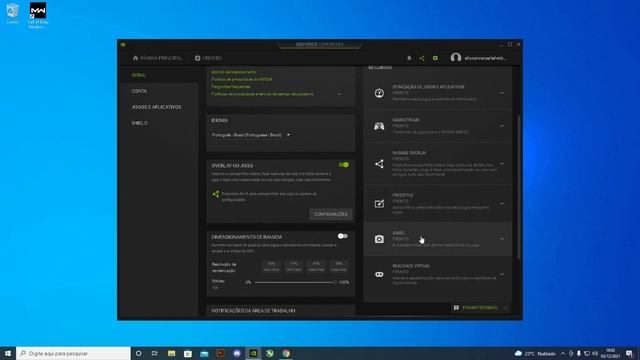Expand the Gamestream feature row
Screen dimensions: 640x360
coord(502,126)
